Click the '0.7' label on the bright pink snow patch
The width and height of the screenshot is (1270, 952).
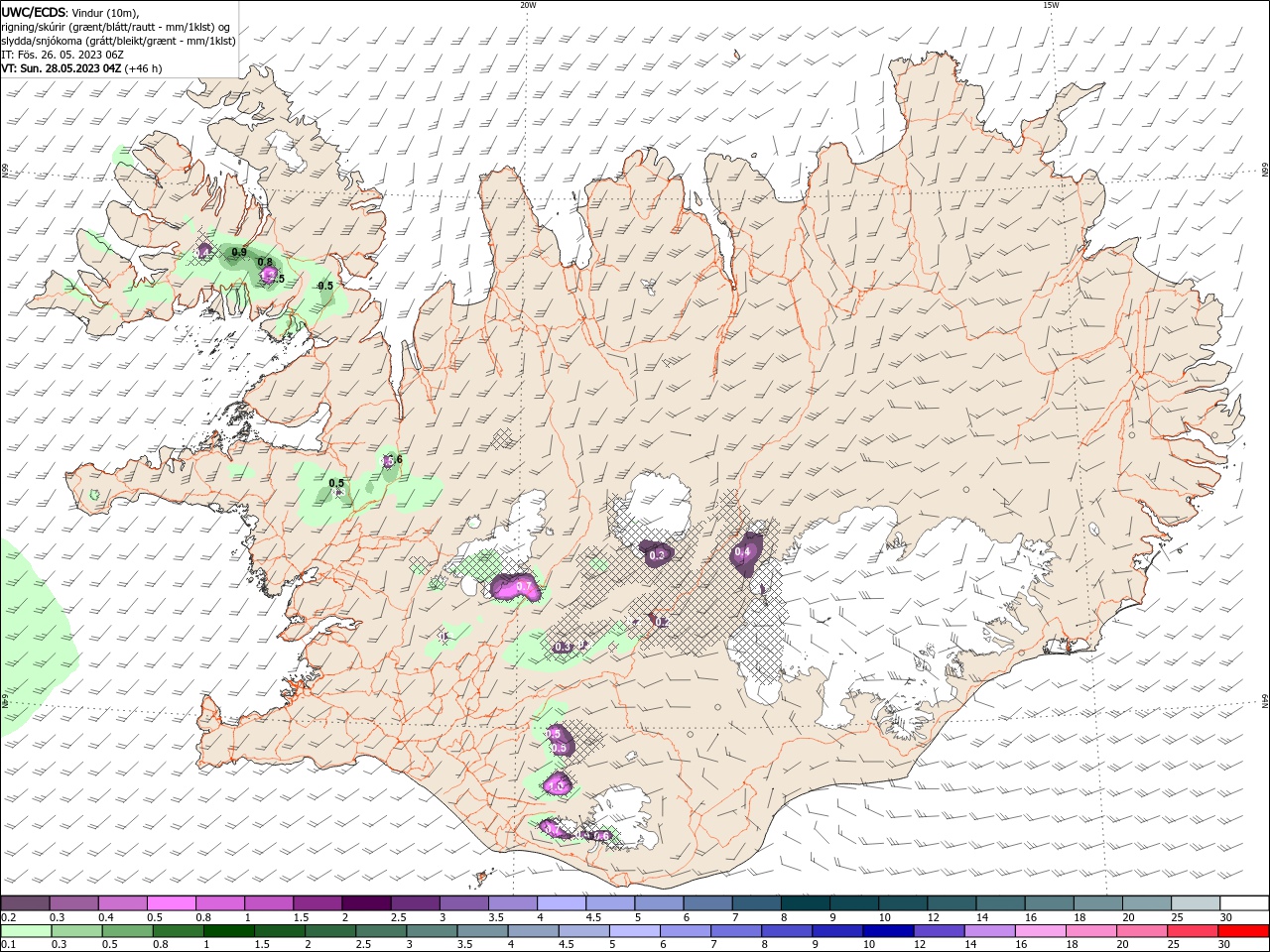[523, 587]
